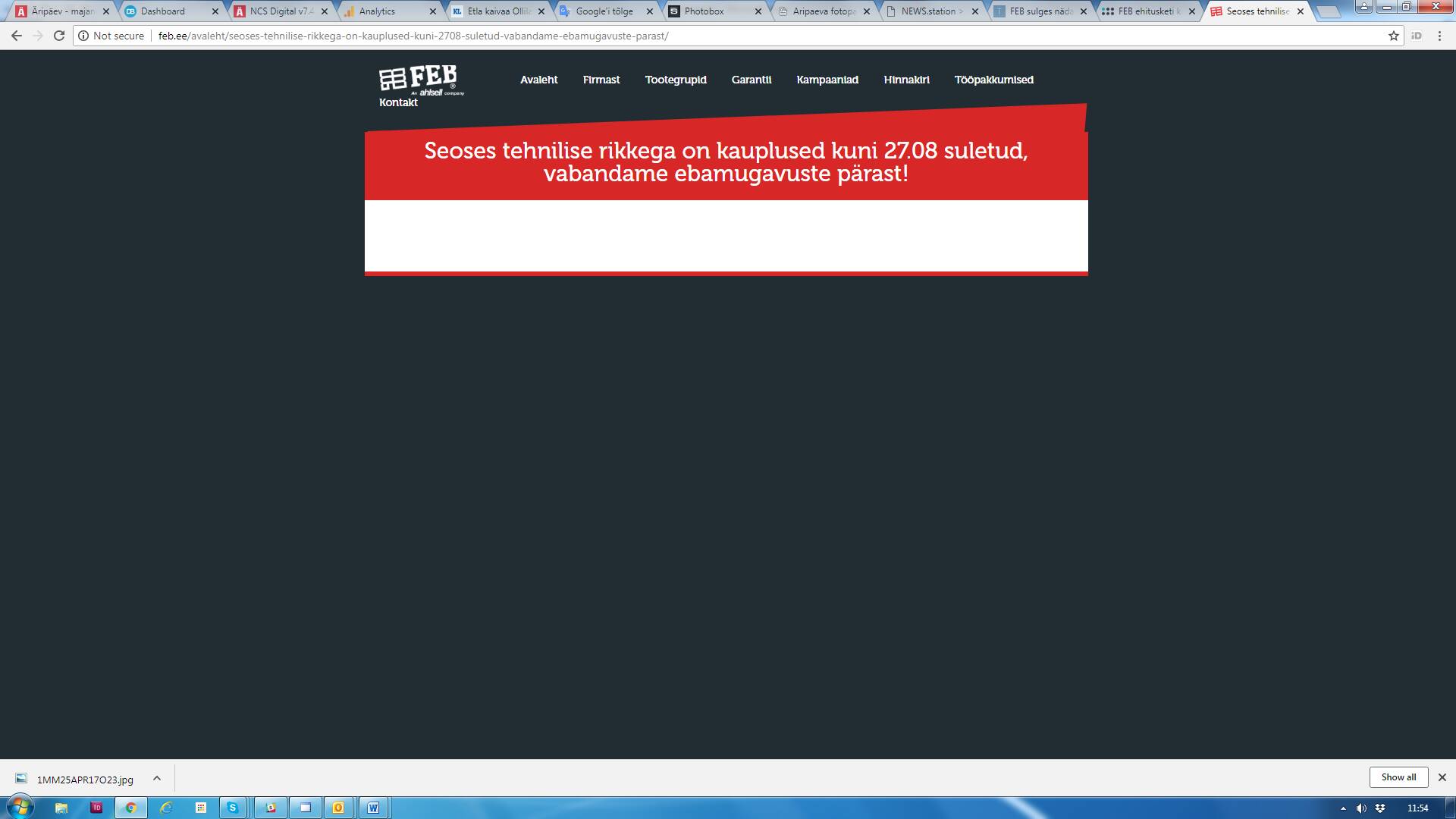Click the Show all downloads button
The height and width of the screenshot is (819, 1456).
point(1398,777)
